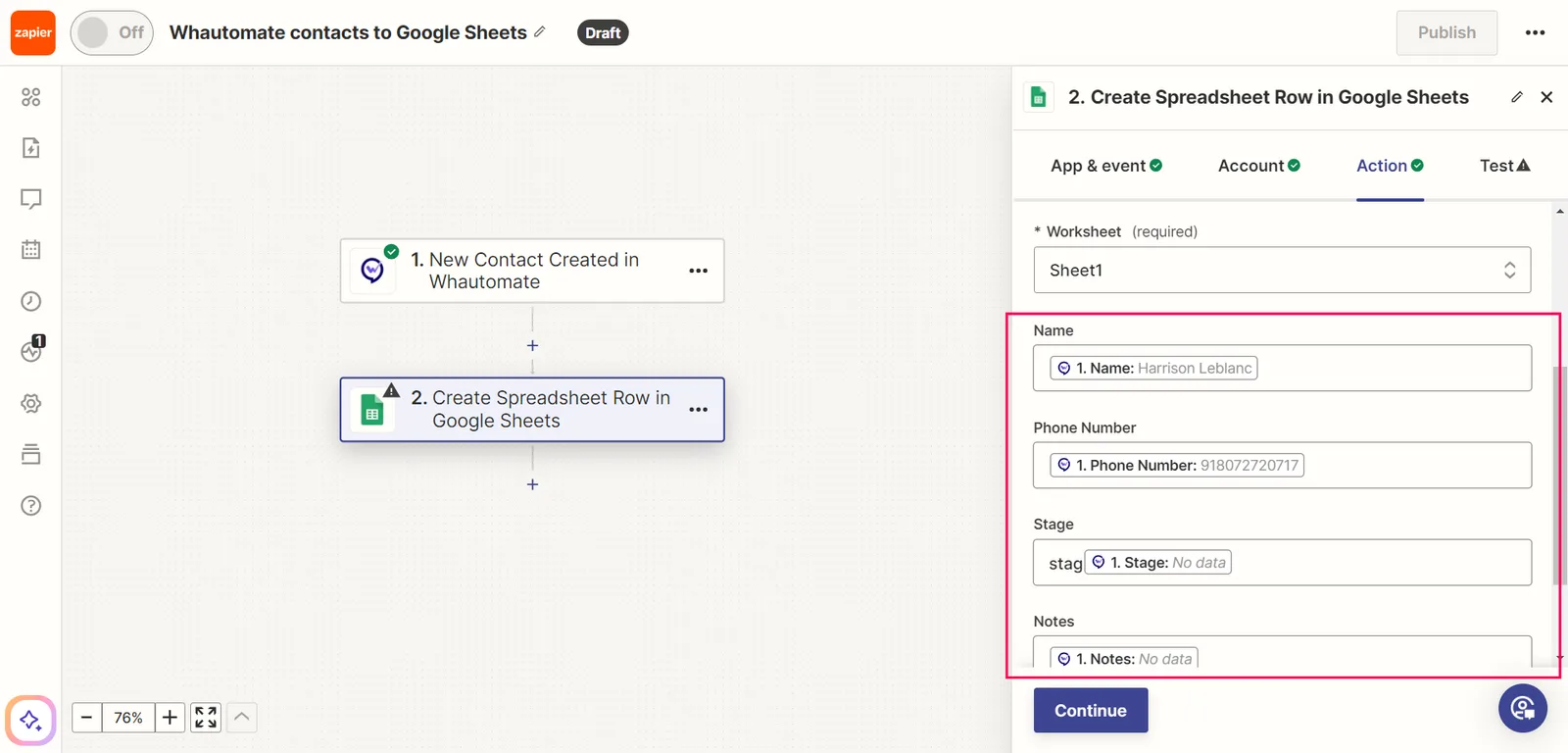Go to Zapier home logo
The width and height of the screenshot is (1568, 753).
(33, 33)
